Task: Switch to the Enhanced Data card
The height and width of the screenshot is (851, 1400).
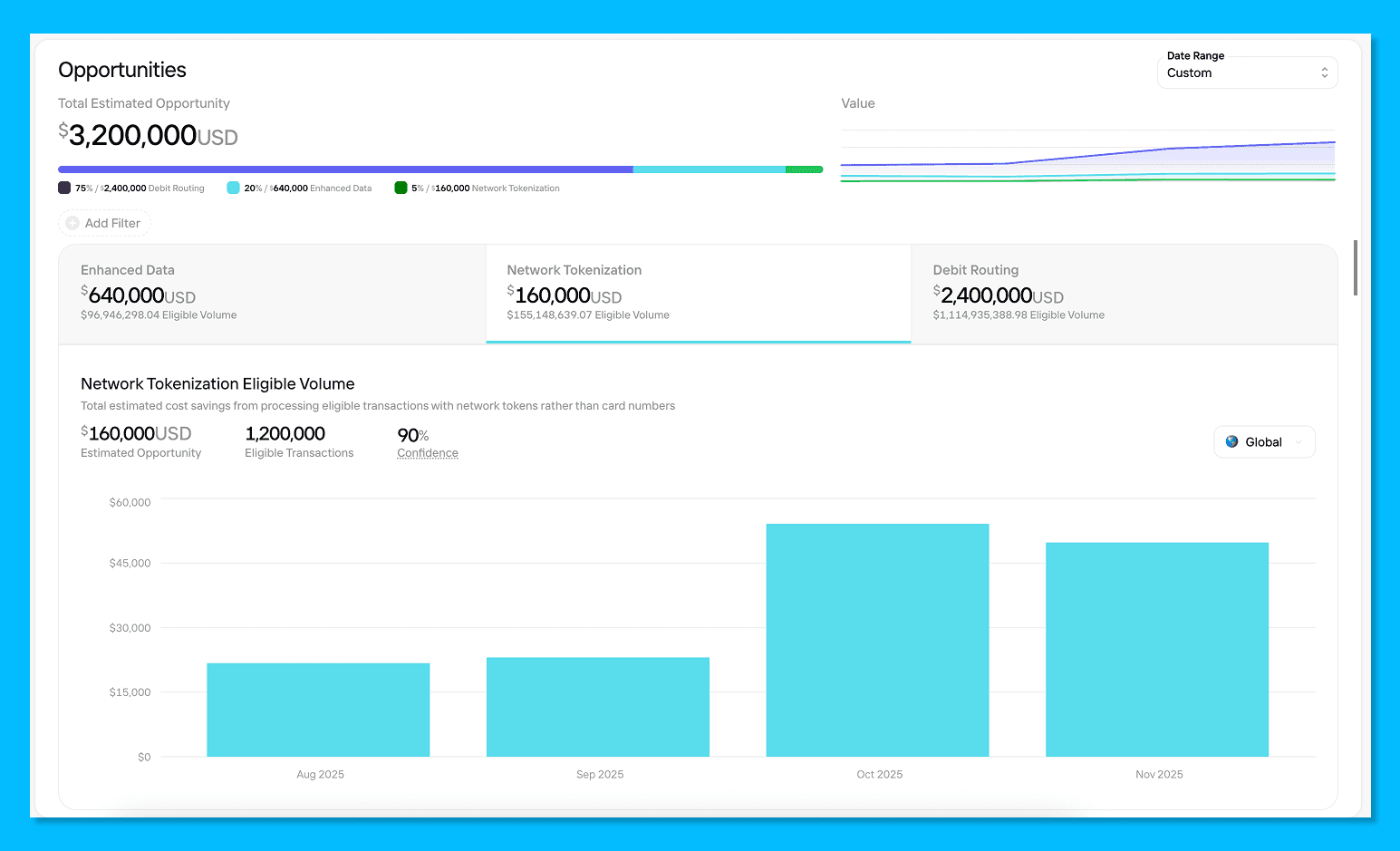Action: 272,294
